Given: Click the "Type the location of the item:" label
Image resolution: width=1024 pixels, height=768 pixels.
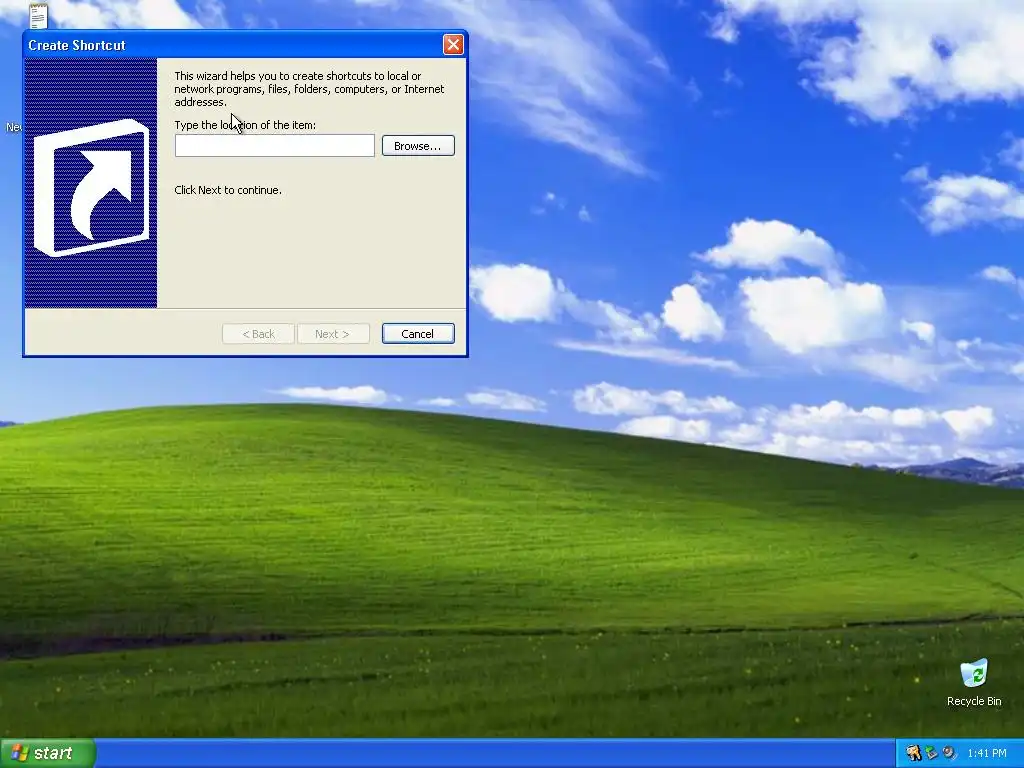Looking at the screenshot, I should pos(245,125).
